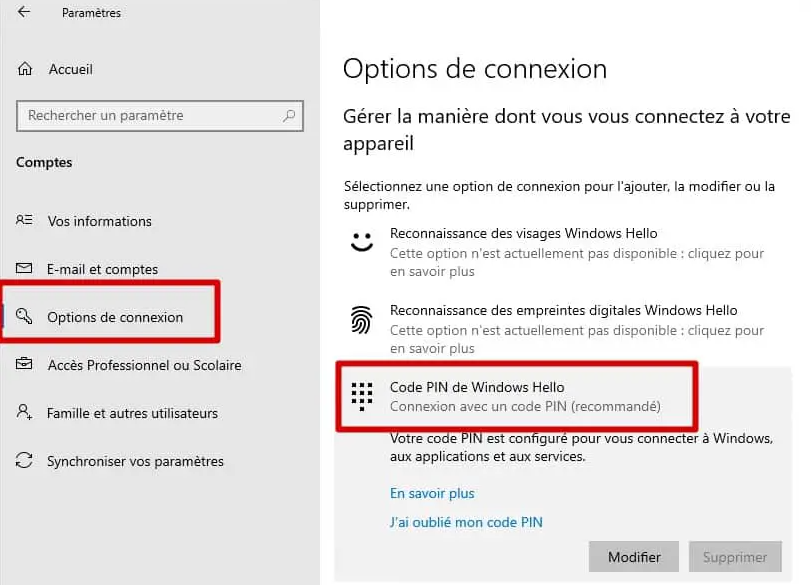Collapse Code PIN de Windows Hello

tap(477, 387)
